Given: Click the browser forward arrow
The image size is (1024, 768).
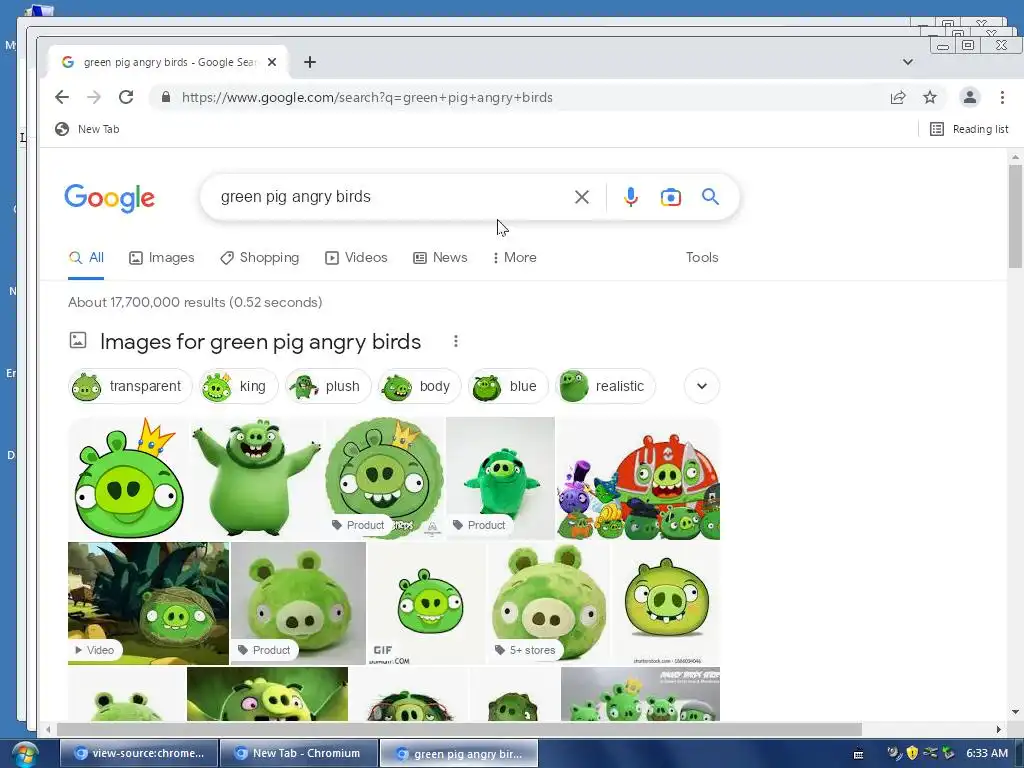Looking at the screenshot, I should pyautogui.click(x=94, y=97).
